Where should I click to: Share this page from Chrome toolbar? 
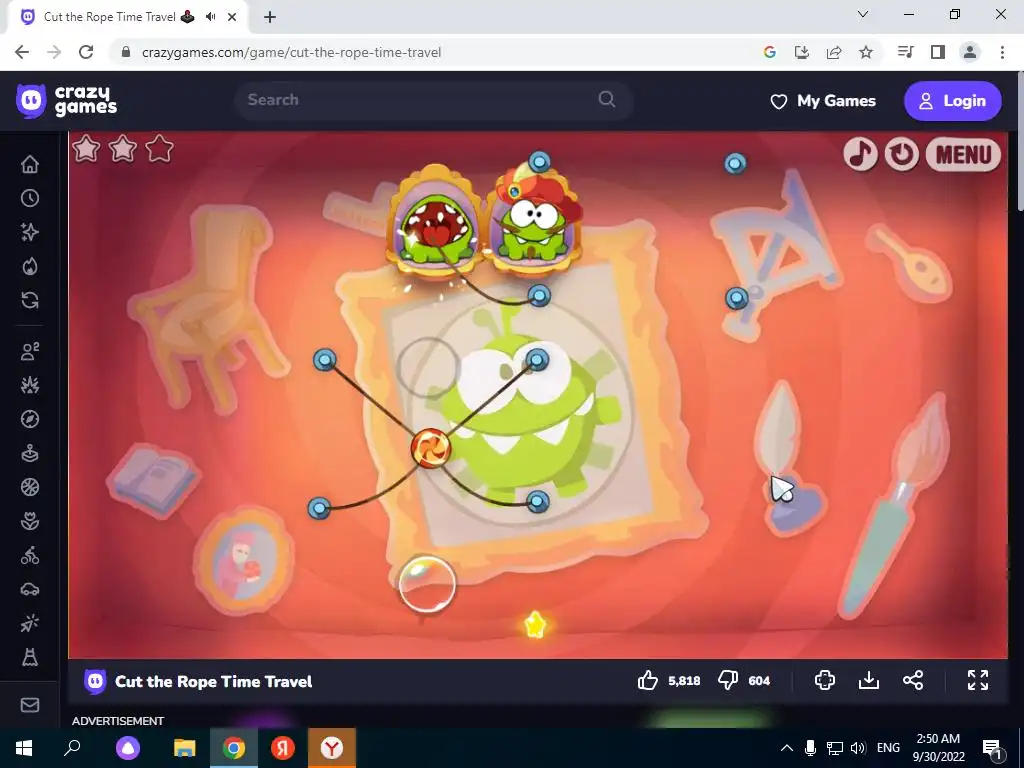pyautogui.click(x=834, y=52)
